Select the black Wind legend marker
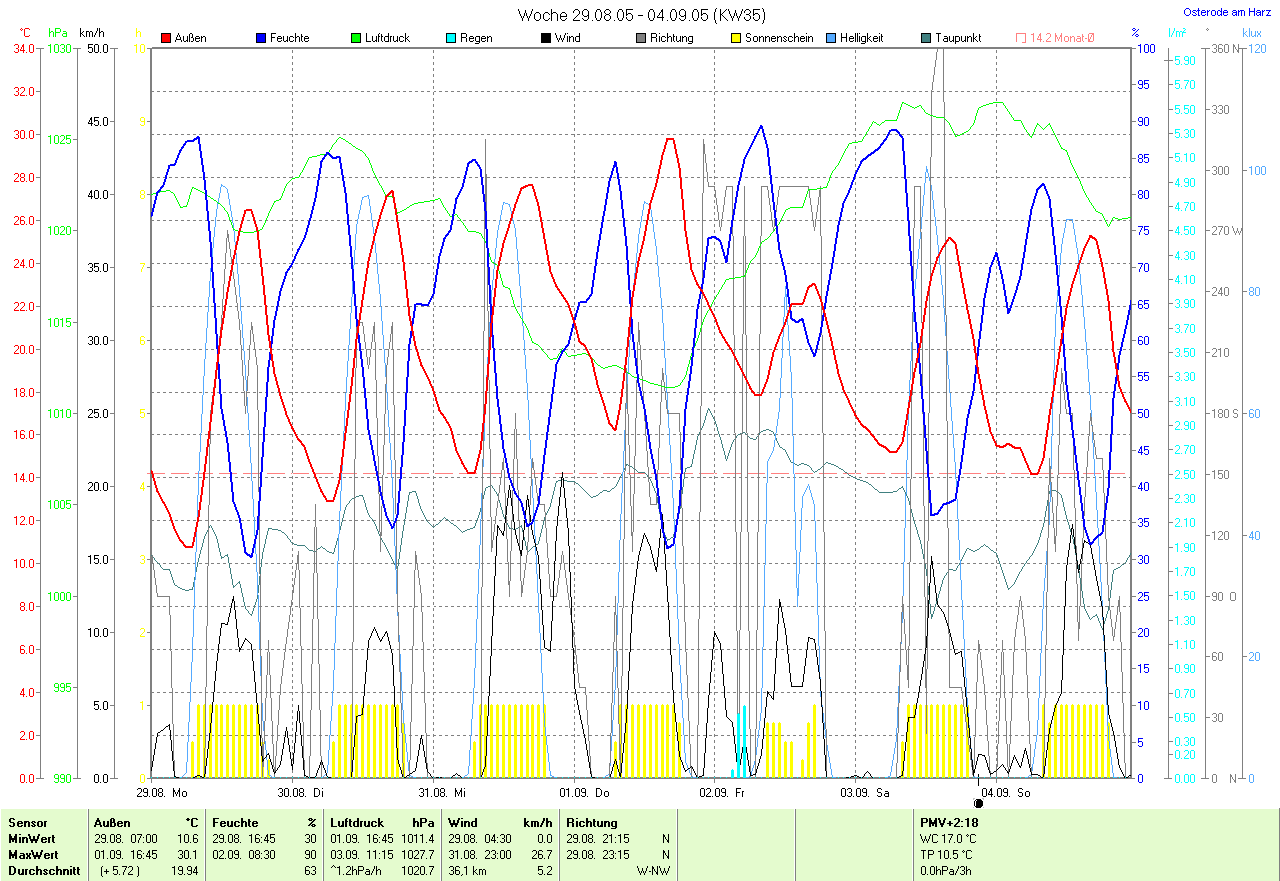Screen dimensions: 1280x881 point(546,38)
